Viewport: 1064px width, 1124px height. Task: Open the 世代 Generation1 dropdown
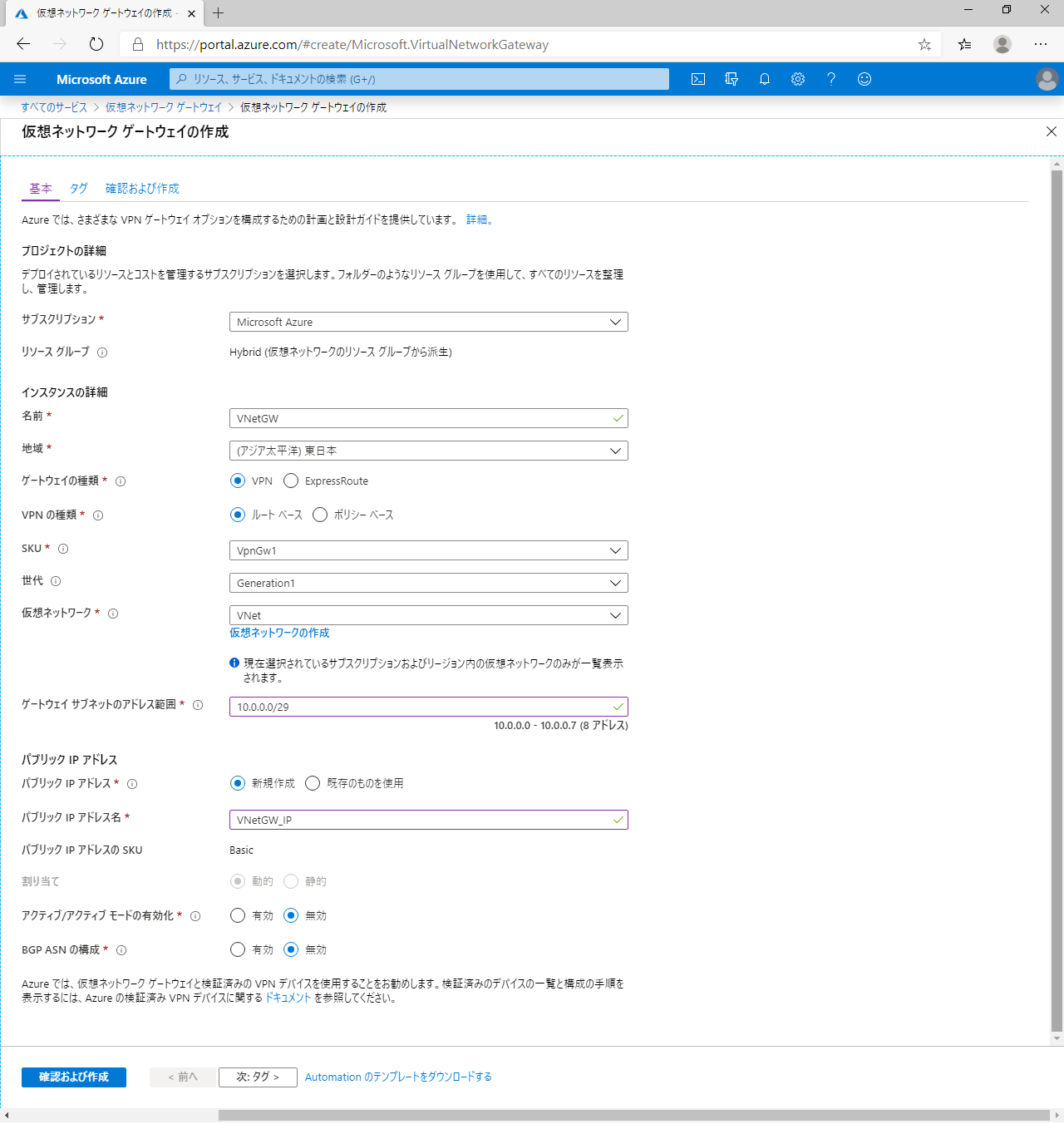428,583
